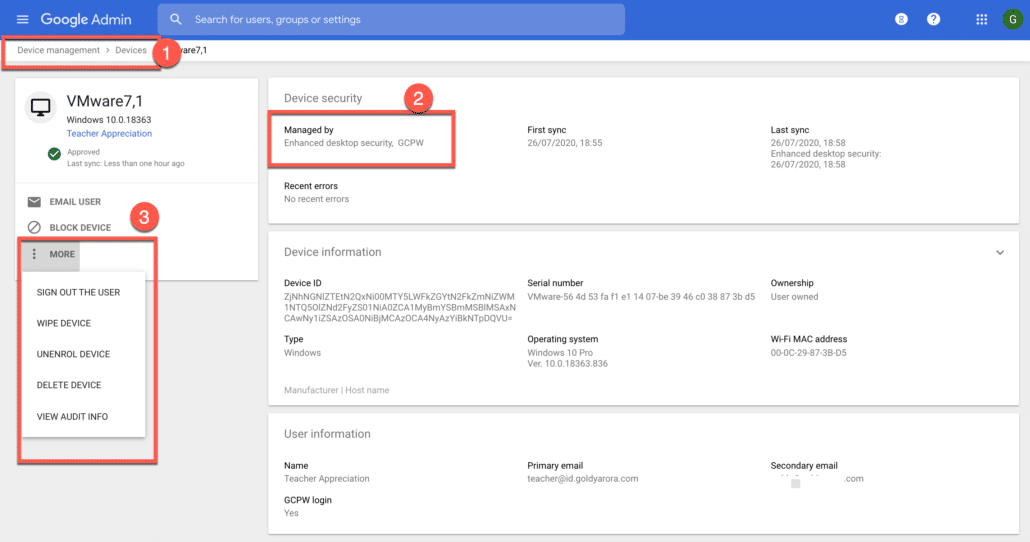
Task: Open the Teacher Appreciation user link
Action: point(109,133)
